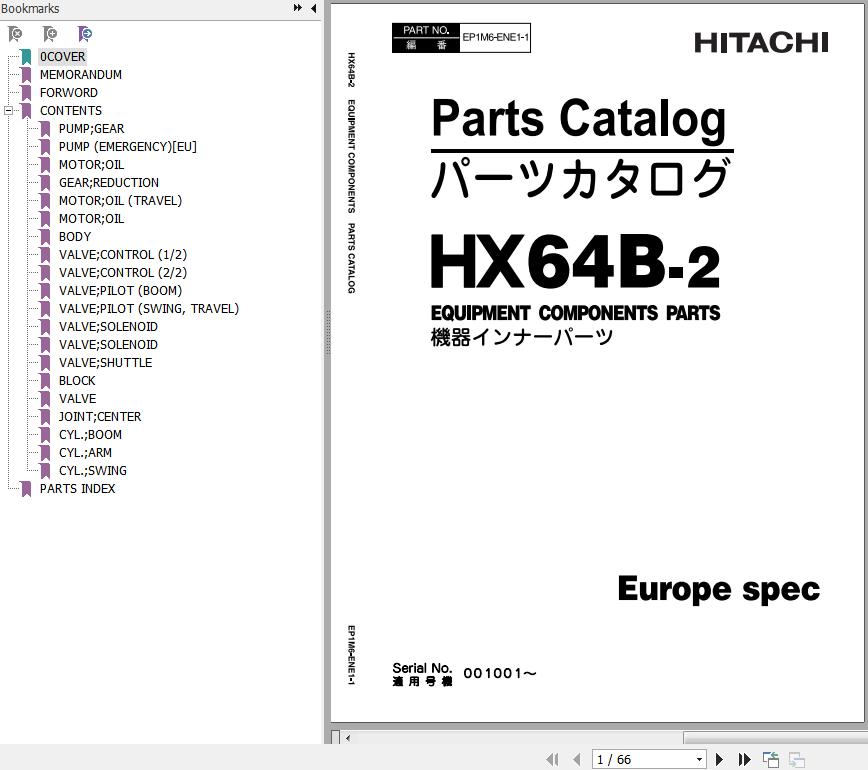
Task: Click the horizontal scrollbar left arrow
Action: pos(347,738)
